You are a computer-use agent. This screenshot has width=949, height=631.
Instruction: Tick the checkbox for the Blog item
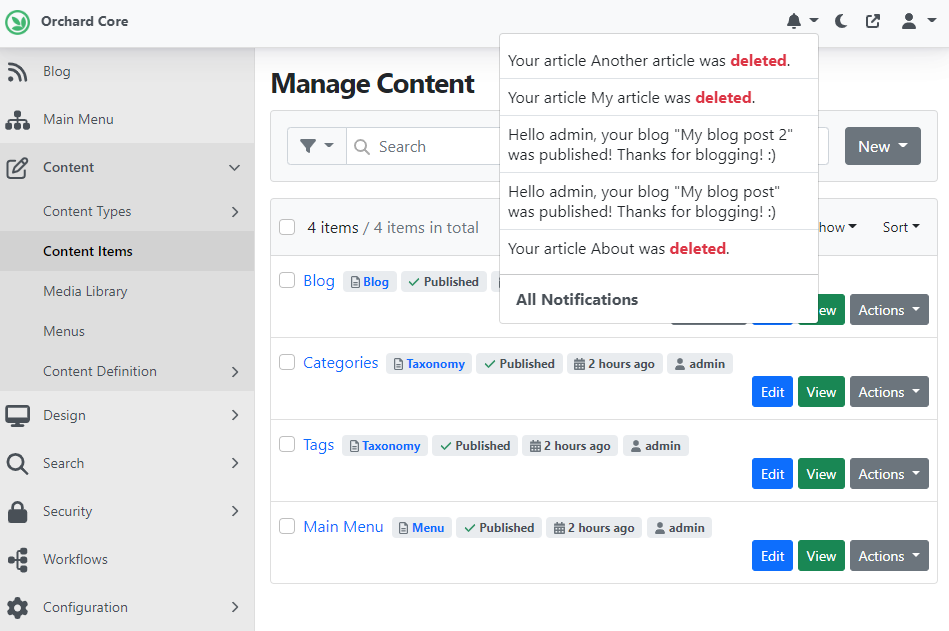[x=287, y=281]
